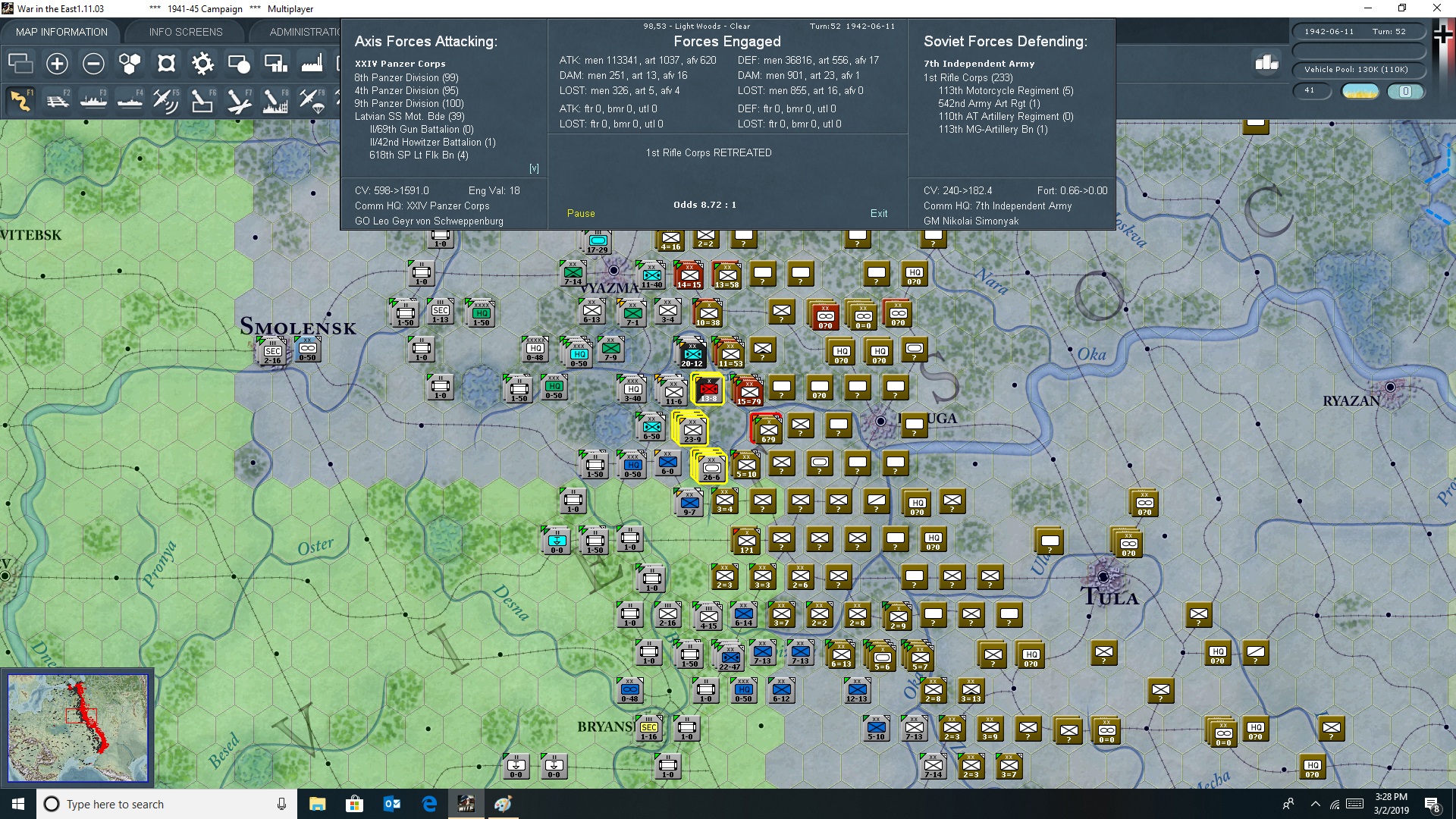Click the zoom in plus icon
The width and height of the screenshot is (1456, 819).
tap(57, 64)
